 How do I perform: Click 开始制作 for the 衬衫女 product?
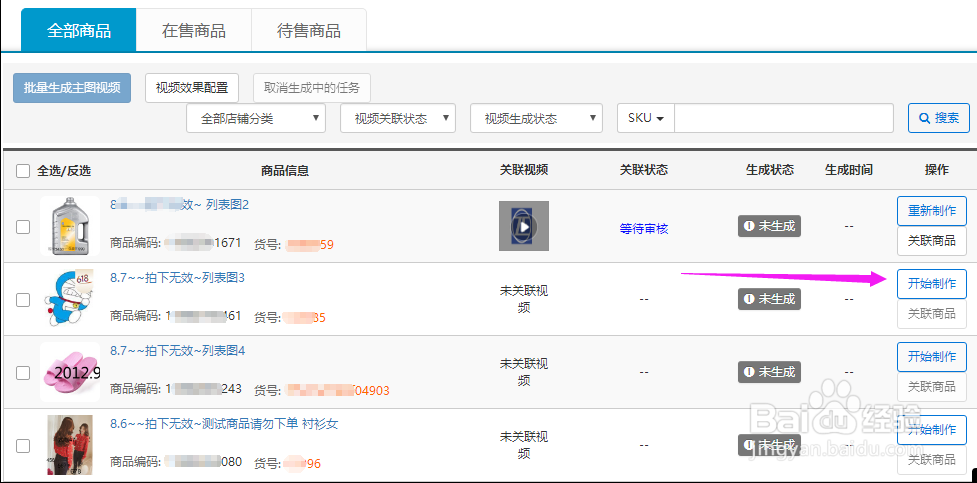tap(932, 429)
